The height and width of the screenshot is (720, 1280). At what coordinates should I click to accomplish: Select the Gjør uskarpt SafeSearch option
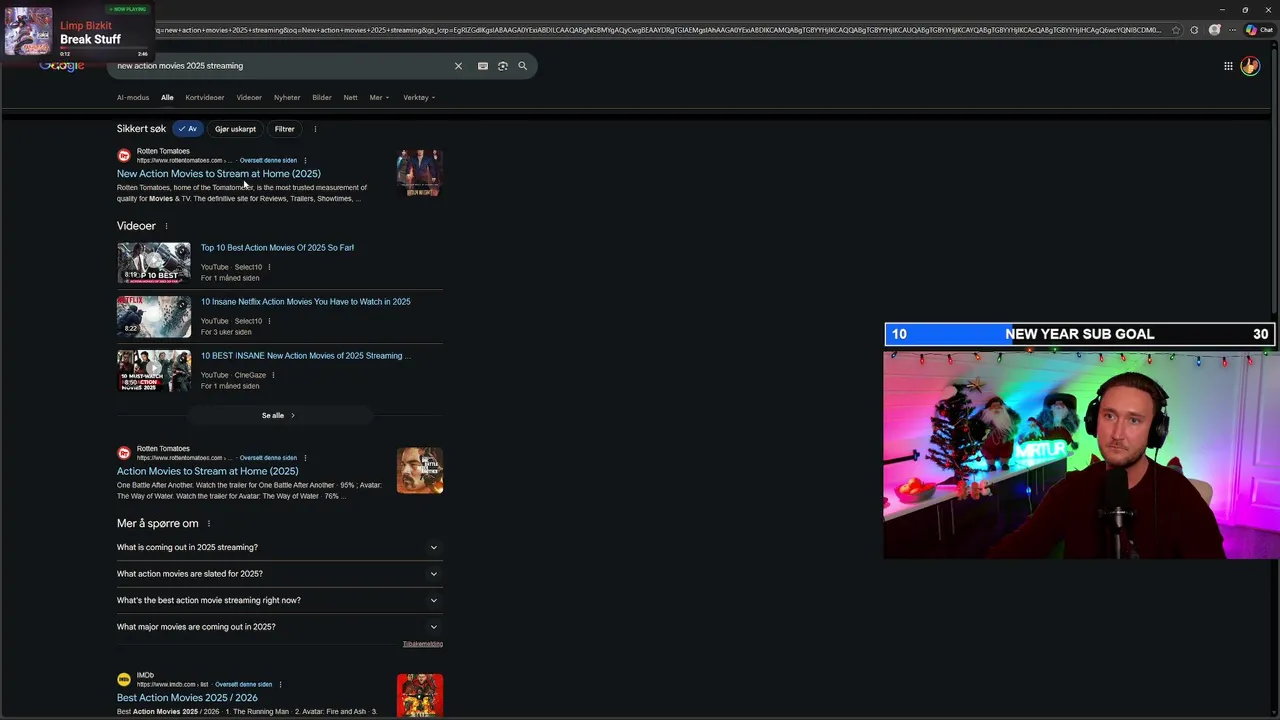[235, 129]
